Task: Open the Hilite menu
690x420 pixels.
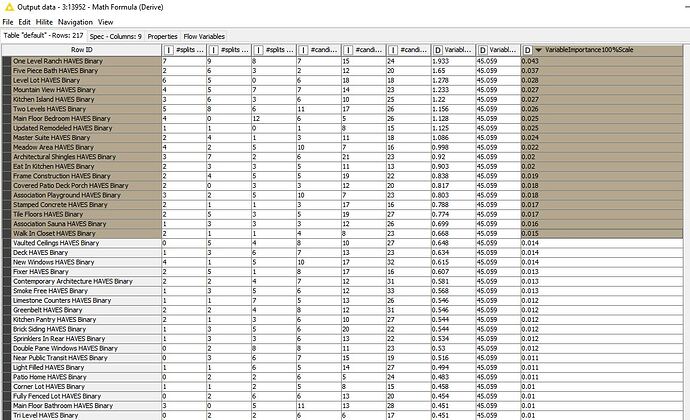Action: point(44,22)
